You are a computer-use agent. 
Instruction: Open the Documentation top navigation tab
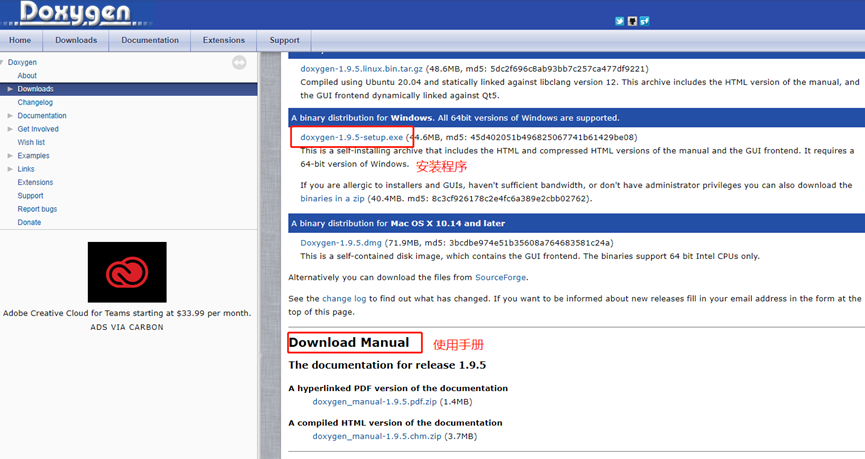[x=150, y=40]
